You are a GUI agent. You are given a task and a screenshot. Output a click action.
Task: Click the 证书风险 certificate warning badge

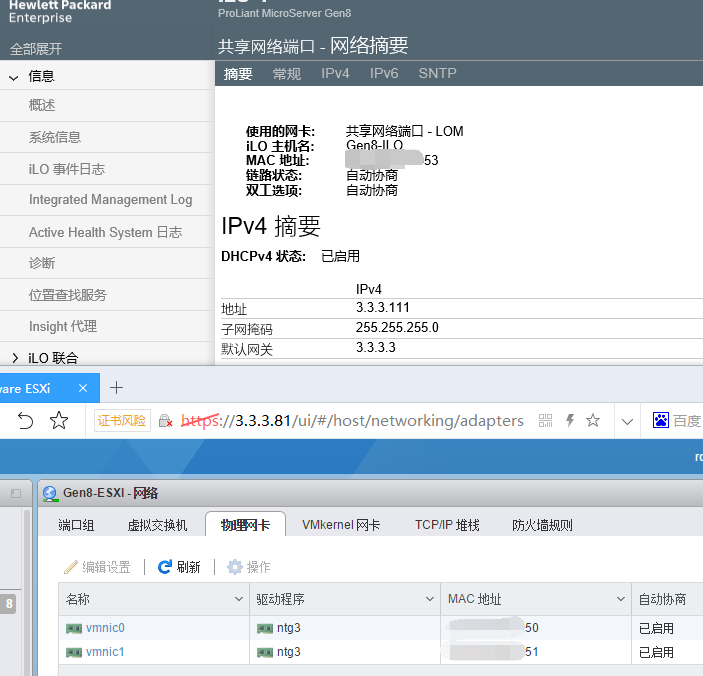(x=122, y=420)
